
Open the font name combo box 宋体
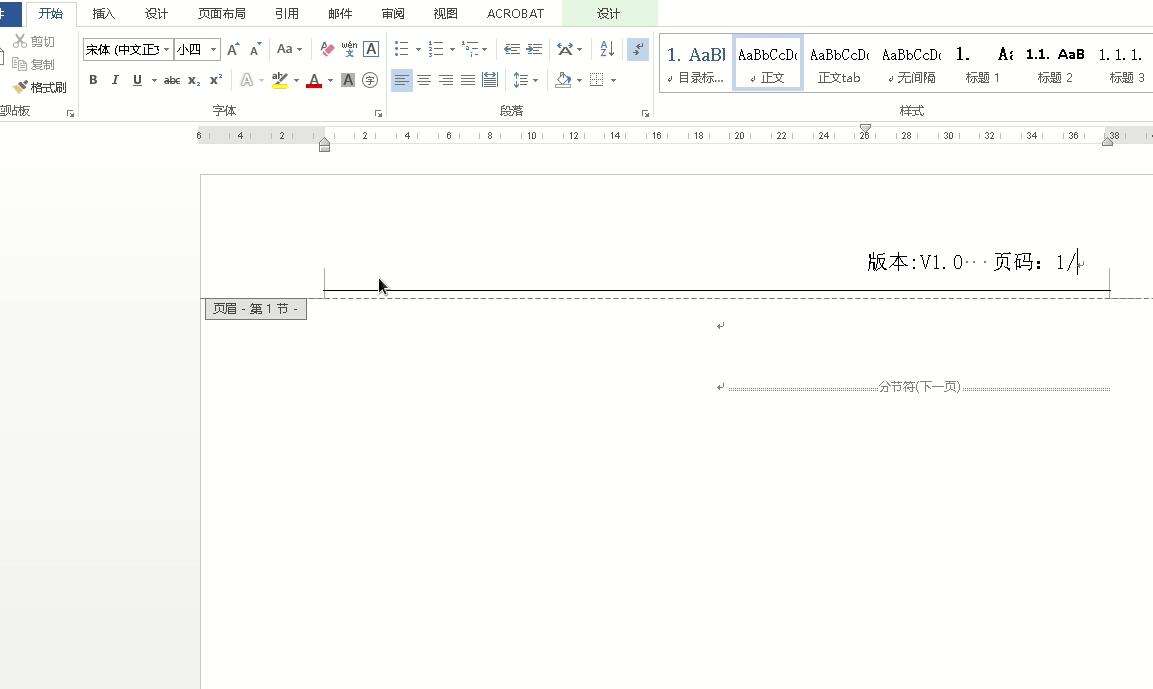click(x=128, y=49)
